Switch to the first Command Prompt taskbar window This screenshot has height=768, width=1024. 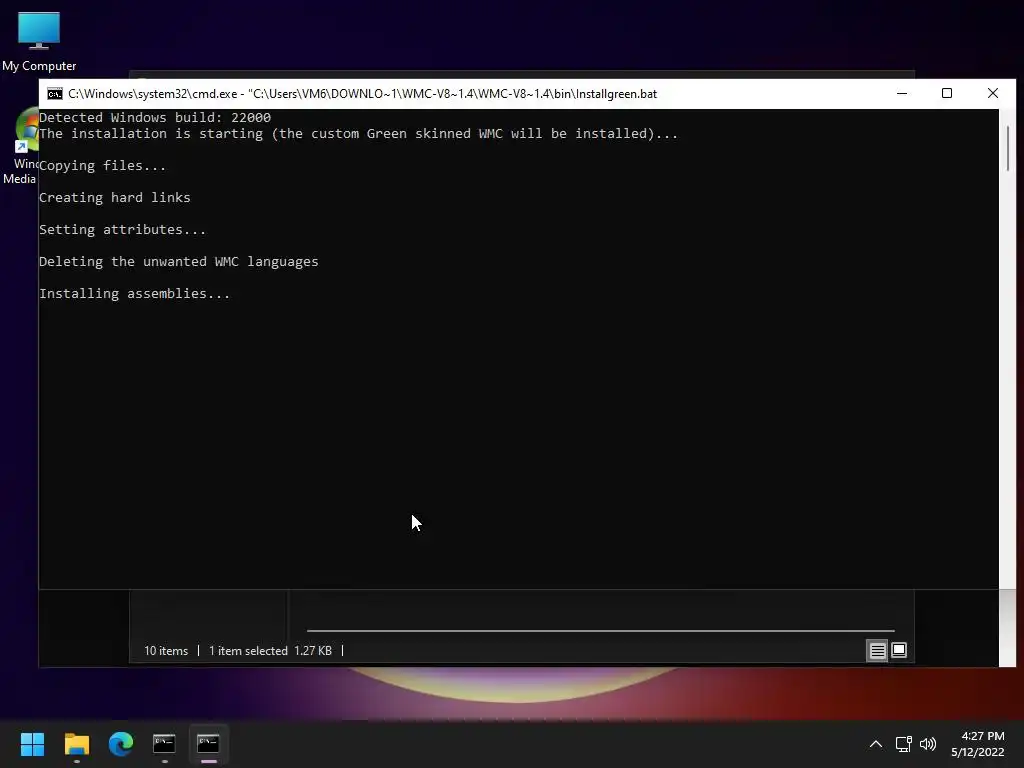coord(164,744)
